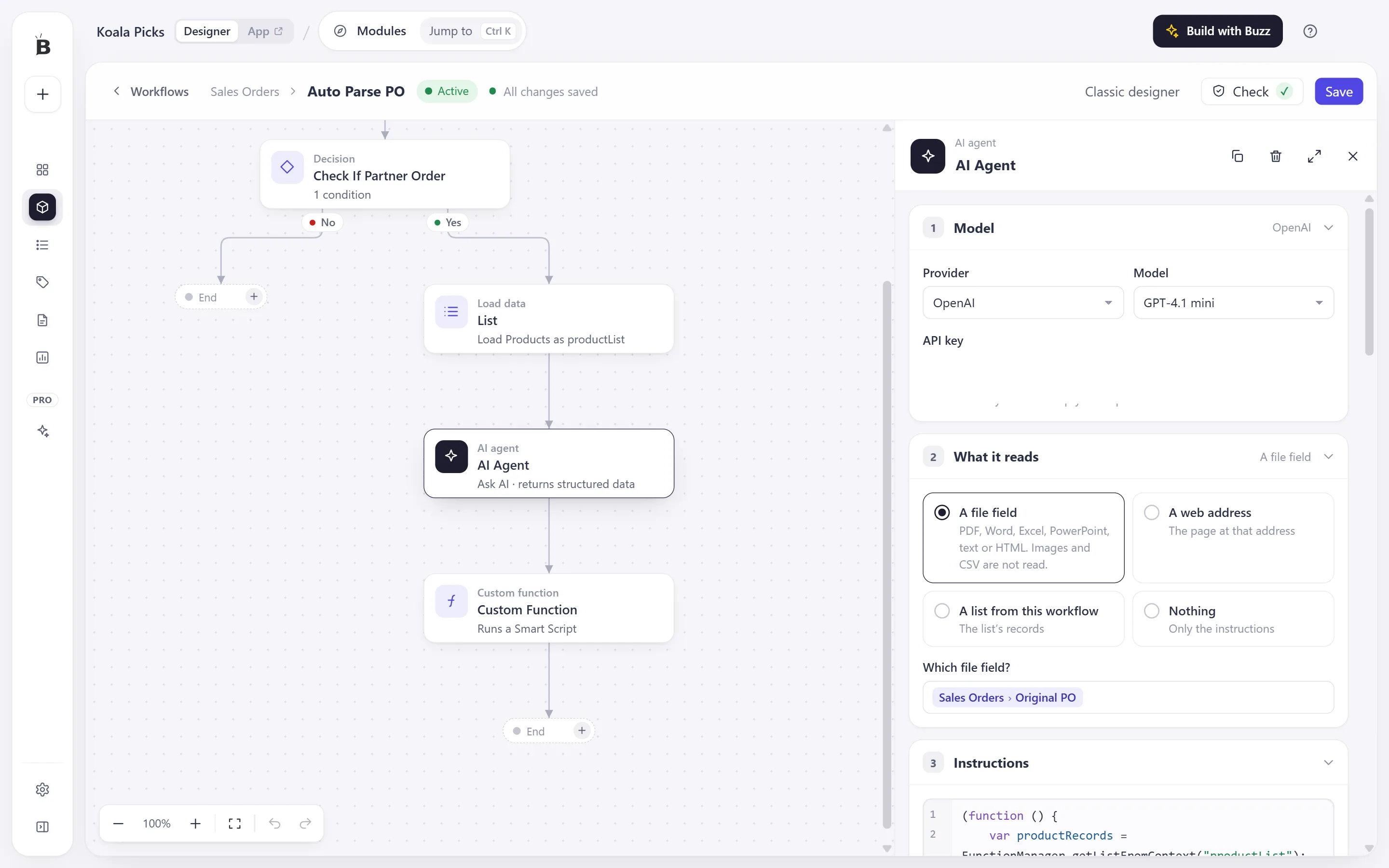Image resolution: width=1389 pixels, height=868 pixels.
Task: Click the Build with Buzz button
Action: pos(1217,31)
